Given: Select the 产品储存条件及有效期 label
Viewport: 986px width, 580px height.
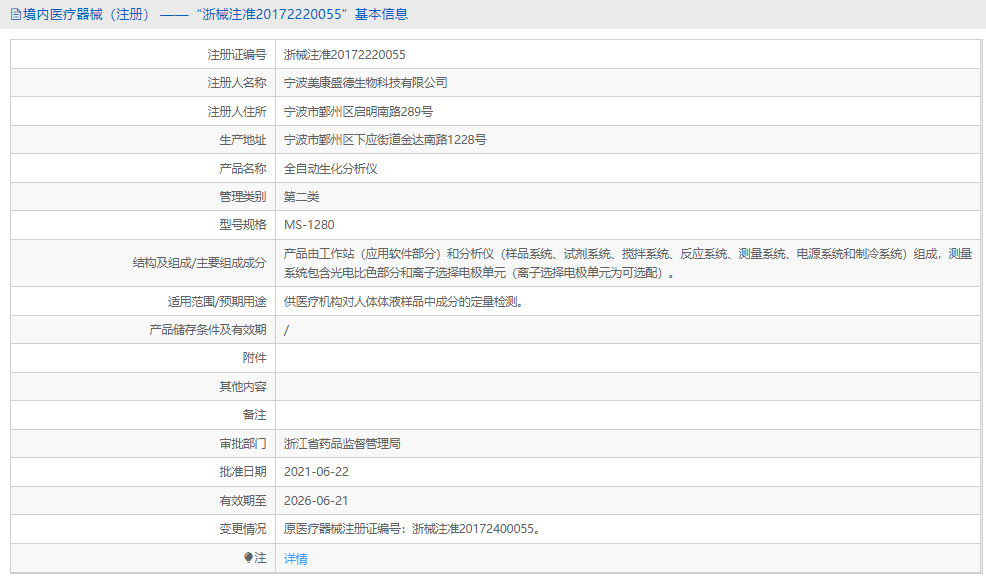Looking at the screenshot, I should (x=208, y=330).
